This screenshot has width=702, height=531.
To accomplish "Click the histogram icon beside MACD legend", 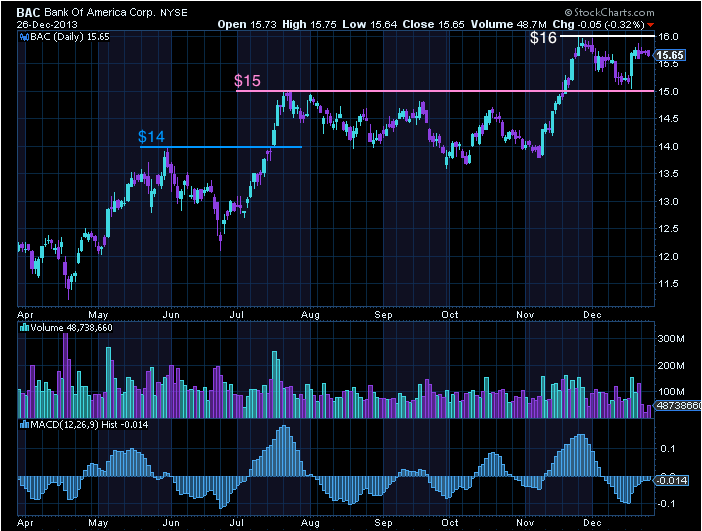I will click(24, 424).
